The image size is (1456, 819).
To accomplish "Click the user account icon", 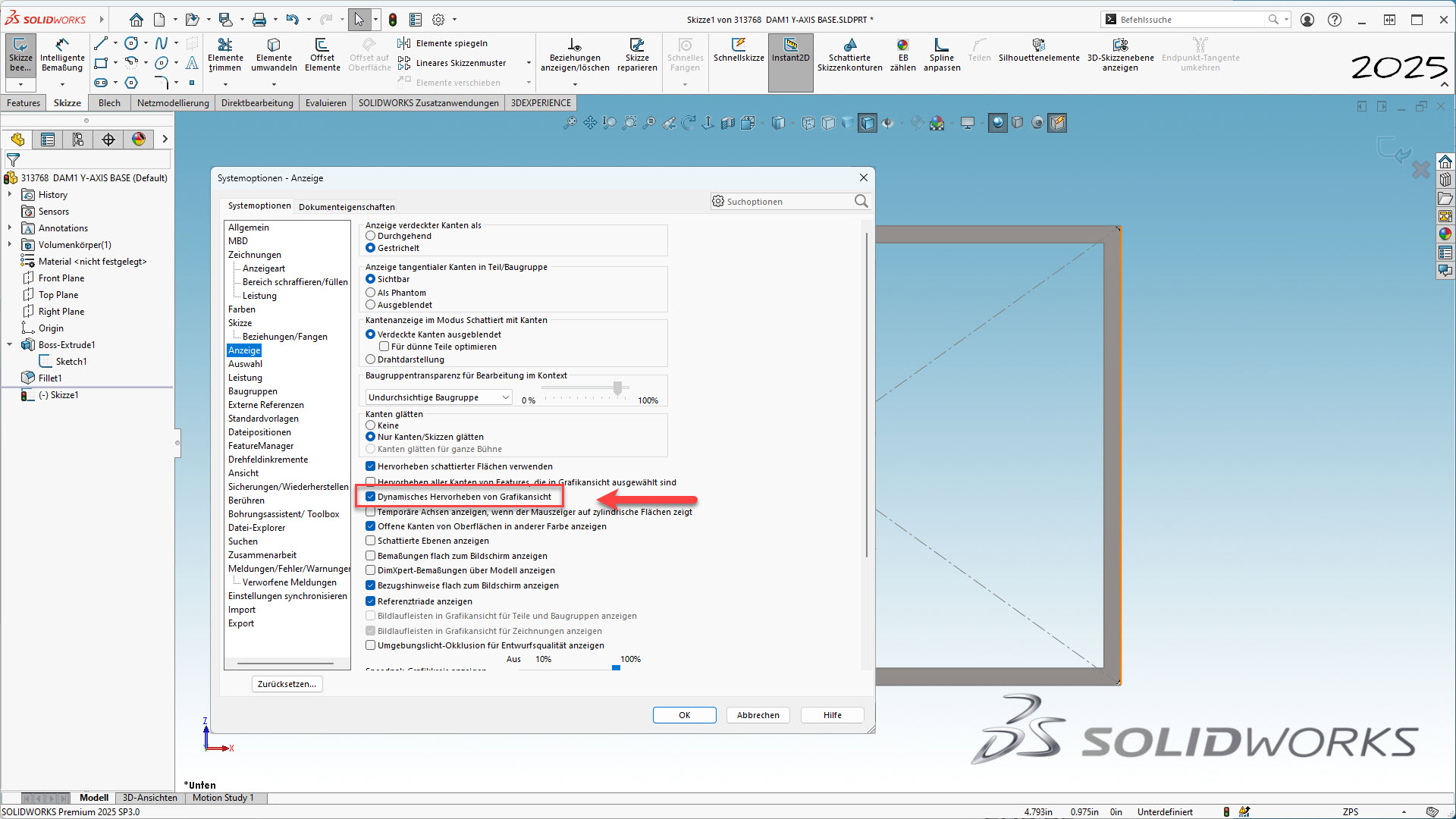I will point(1307,20).
